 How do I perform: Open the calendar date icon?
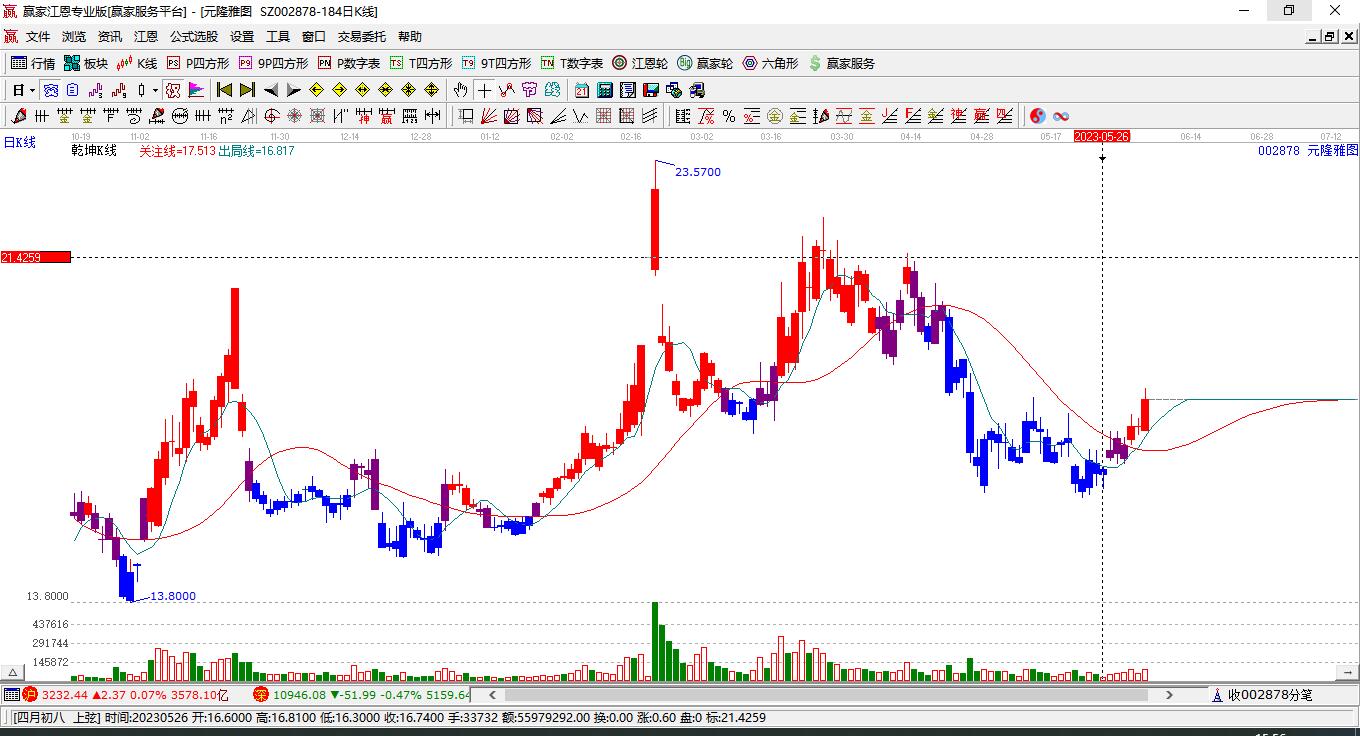coord(582,90)
